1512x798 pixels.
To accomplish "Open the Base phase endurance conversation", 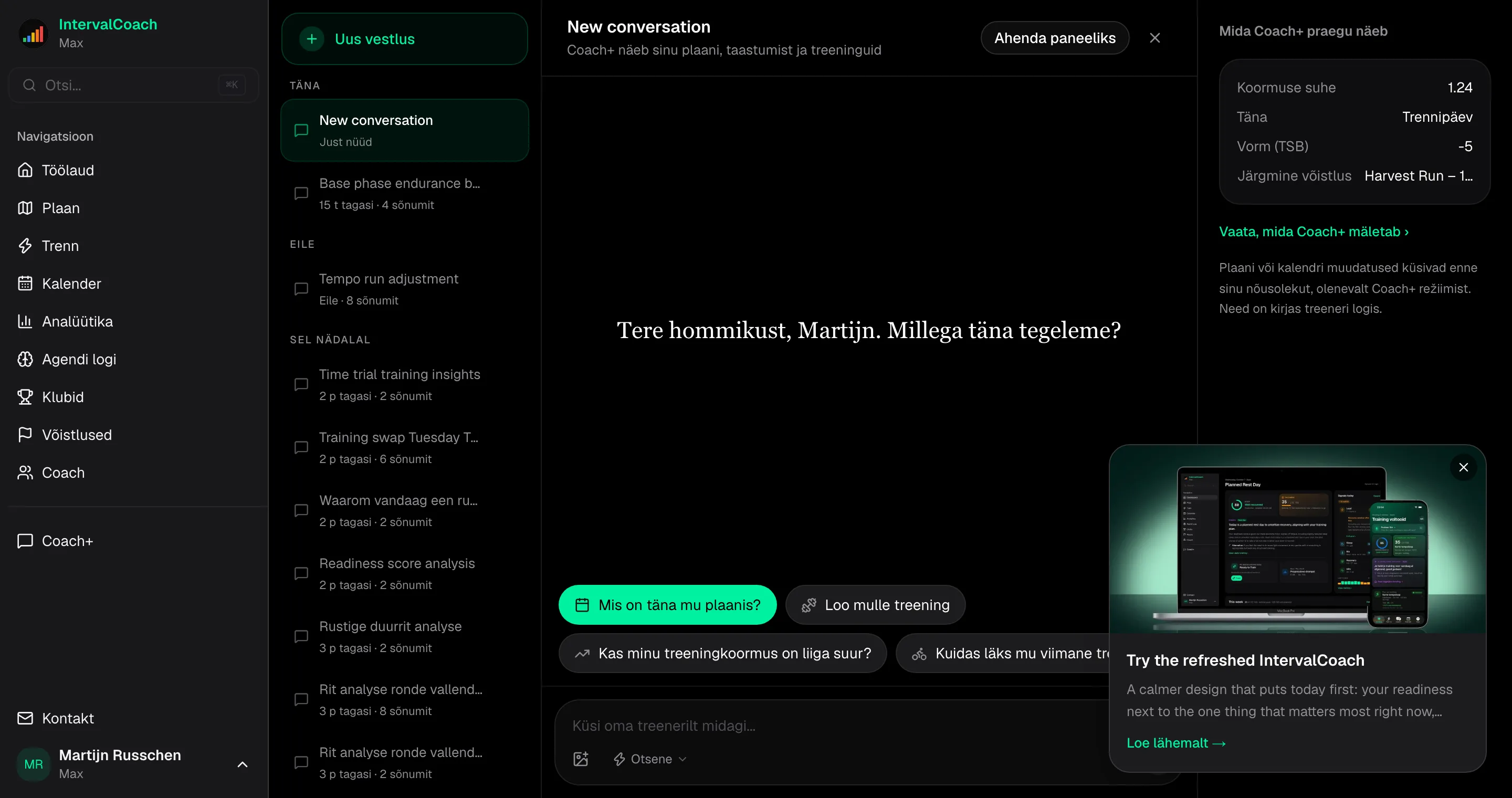I will click(404, 194).
